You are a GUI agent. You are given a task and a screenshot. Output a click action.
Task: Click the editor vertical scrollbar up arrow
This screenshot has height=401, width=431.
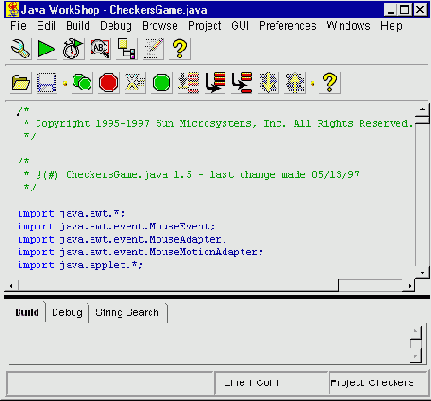pyautogui.click(x=422, y=109)
